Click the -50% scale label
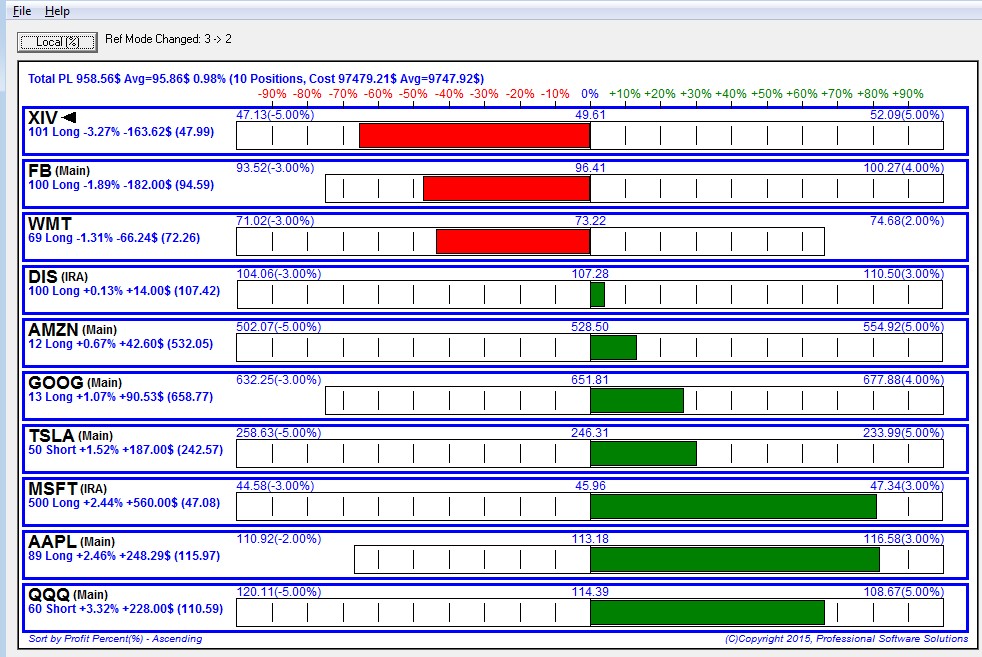982x657 pixels. (413, 94)
